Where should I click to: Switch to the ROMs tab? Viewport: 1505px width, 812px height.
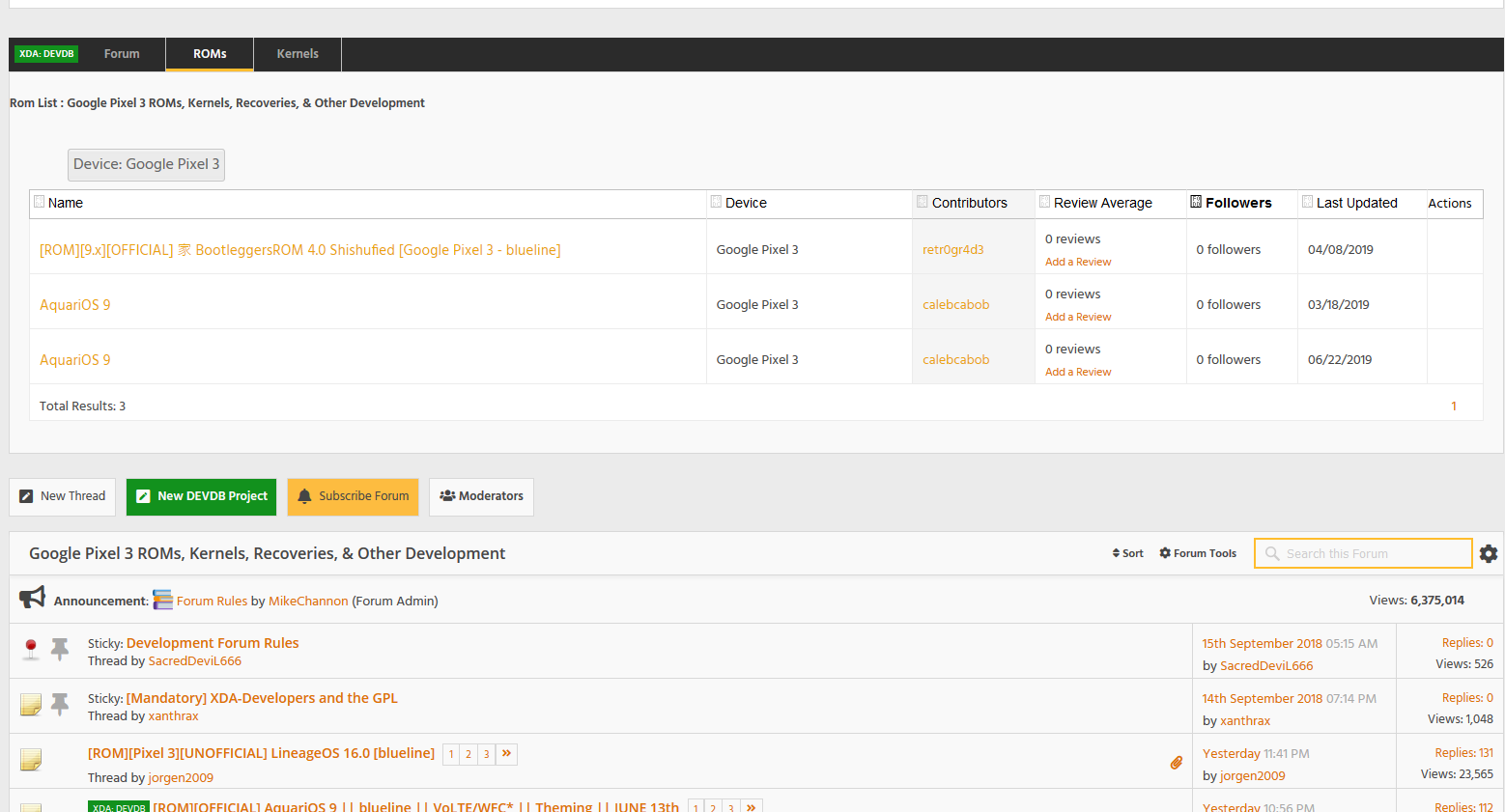[x=210, y=54]
